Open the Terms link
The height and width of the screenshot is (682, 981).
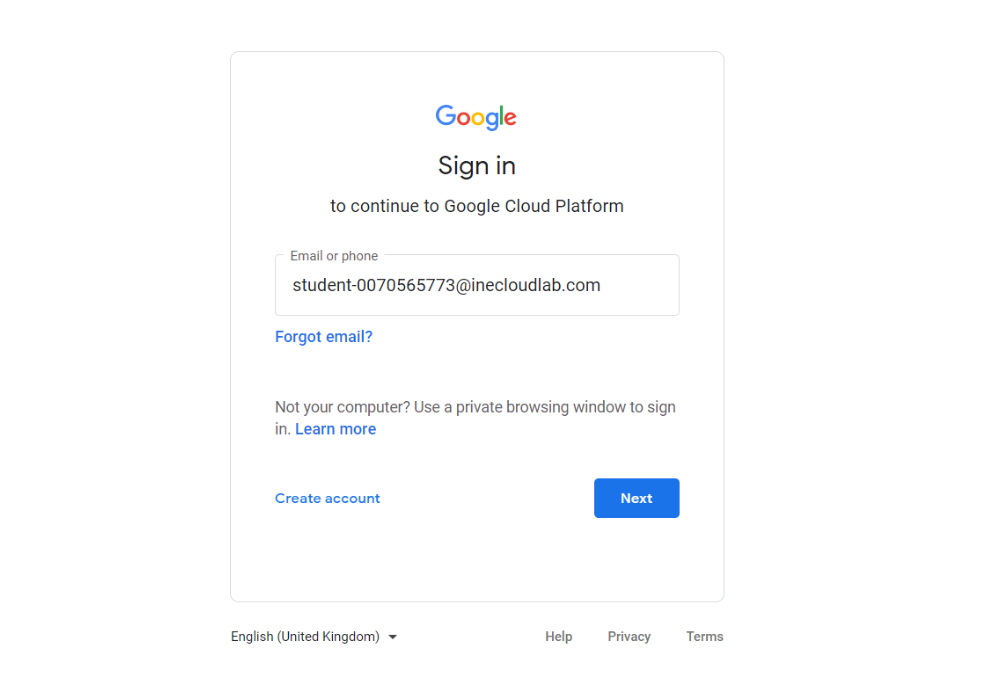(x=704, y=636)
